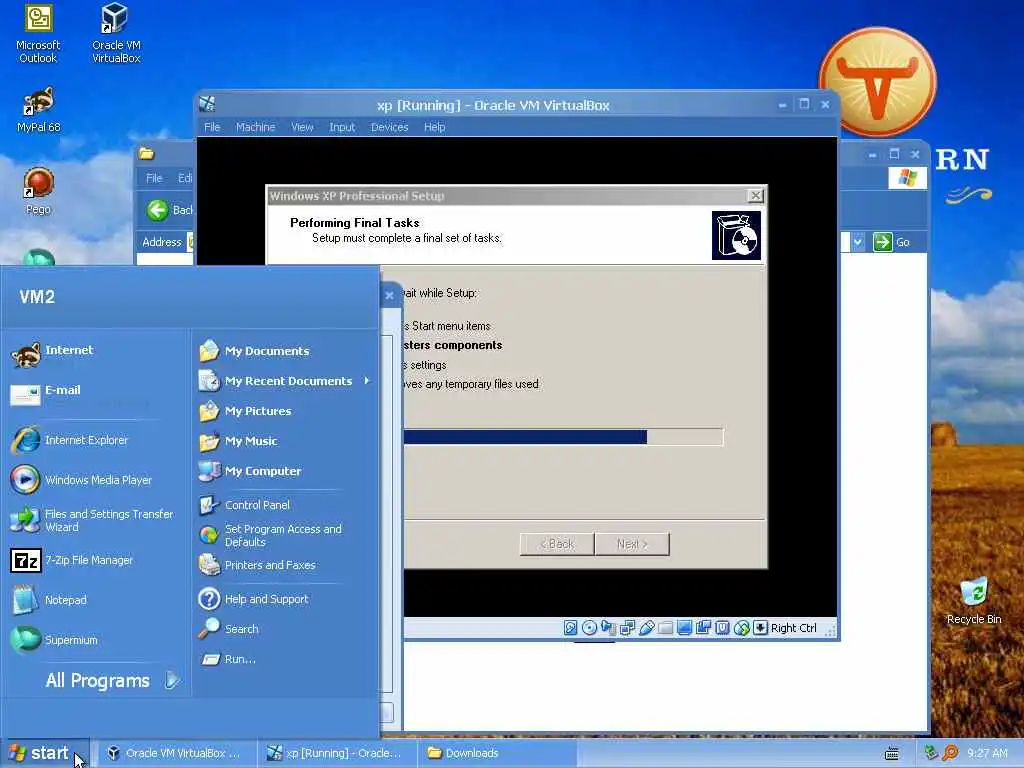Viewport: 1024px width, 768px height.
Task: Open the File menu in the Explorer window
Action: pos(154,178)
